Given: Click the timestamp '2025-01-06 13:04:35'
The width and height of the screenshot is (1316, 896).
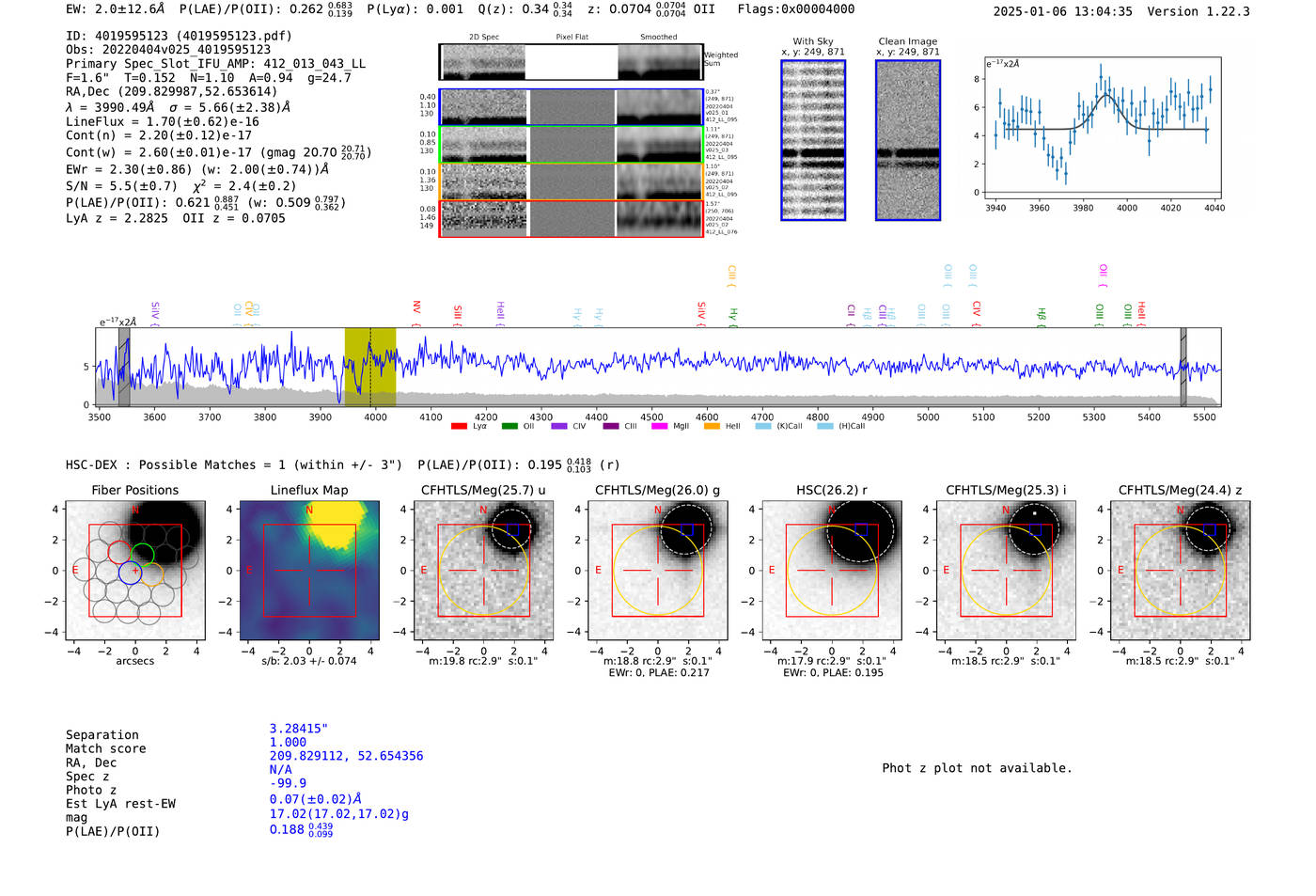Looking at the screenshot, I should 1062,12.
